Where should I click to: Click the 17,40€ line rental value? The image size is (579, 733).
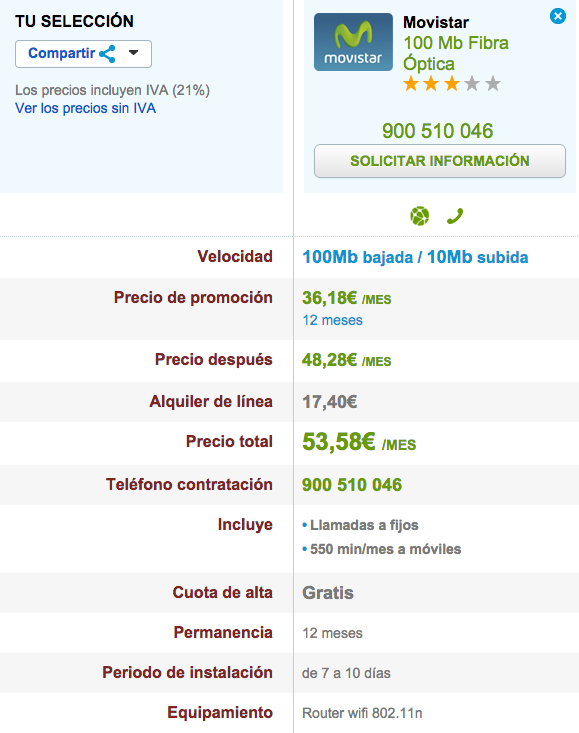click(x=329, y=402)
